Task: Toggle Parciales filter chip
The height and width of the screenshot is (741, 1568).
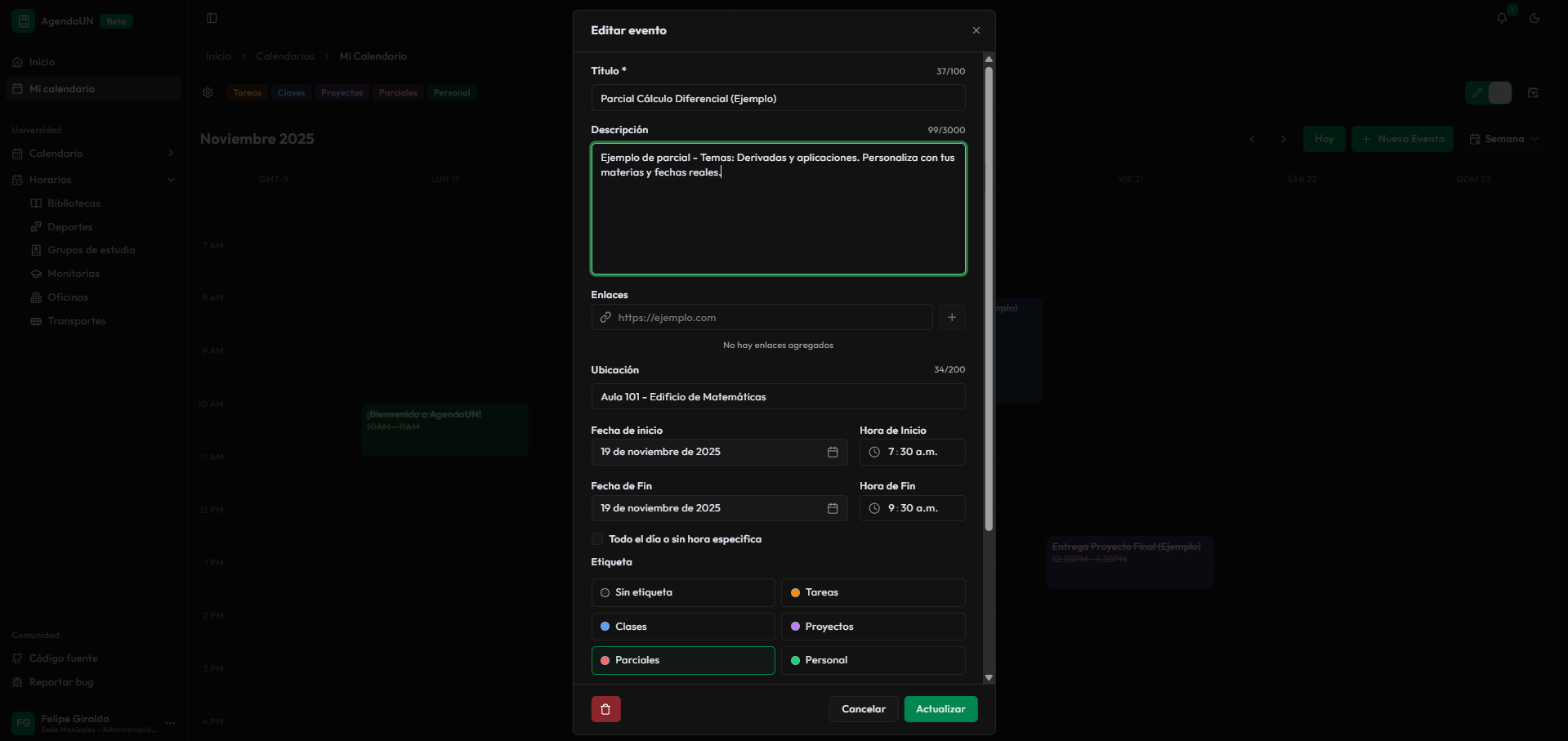Action: pyautogui.click(x=398, y=92)
